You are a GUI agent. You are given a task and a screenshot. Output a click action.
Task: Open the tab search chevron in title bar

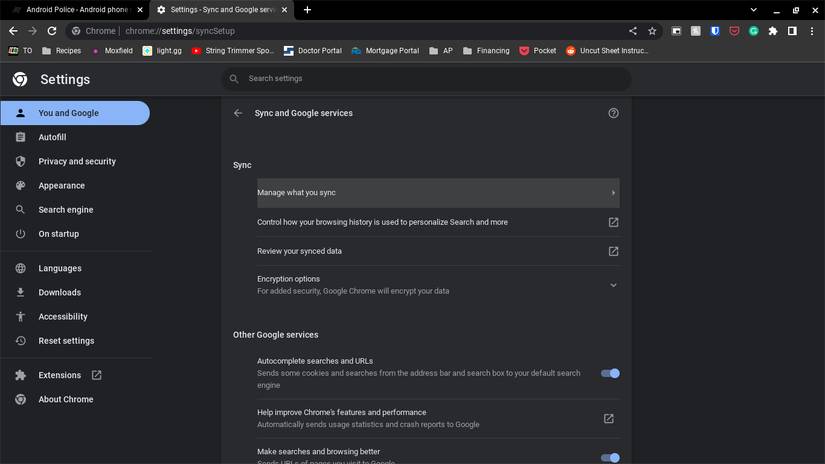(753, 9)
